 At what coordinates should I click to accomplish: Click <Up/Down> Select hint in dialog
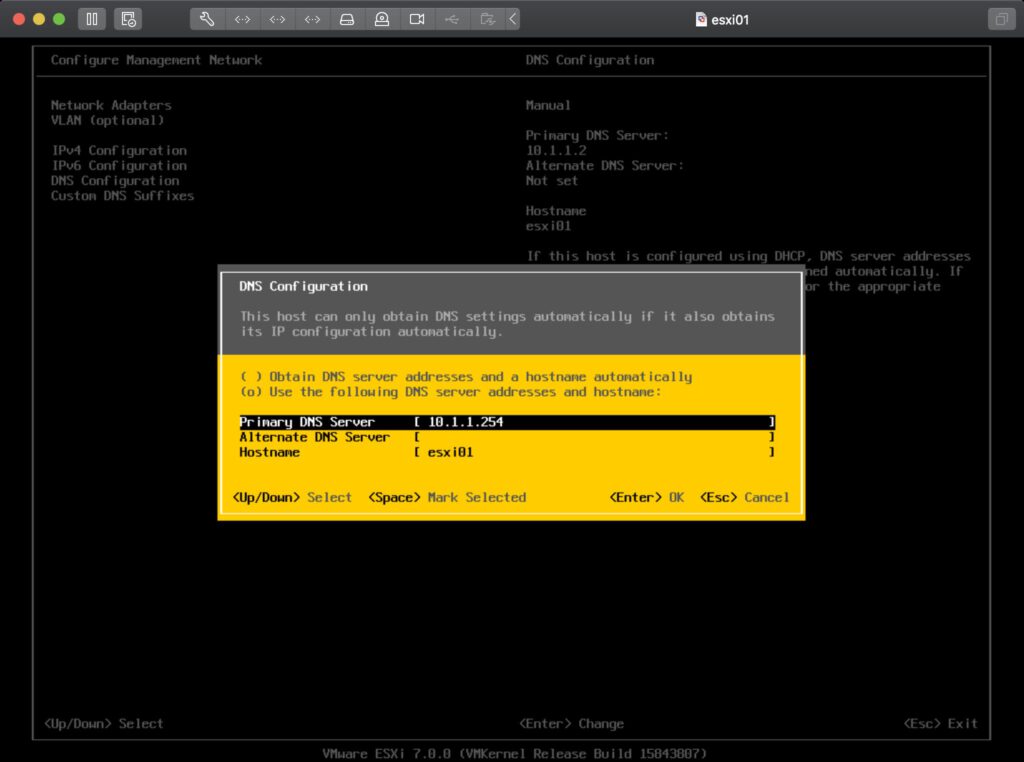pos(292,498)
